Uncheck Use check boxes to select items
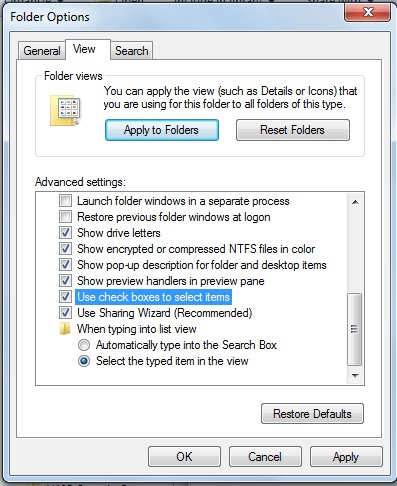397x486 pixels. pos(65,297)
